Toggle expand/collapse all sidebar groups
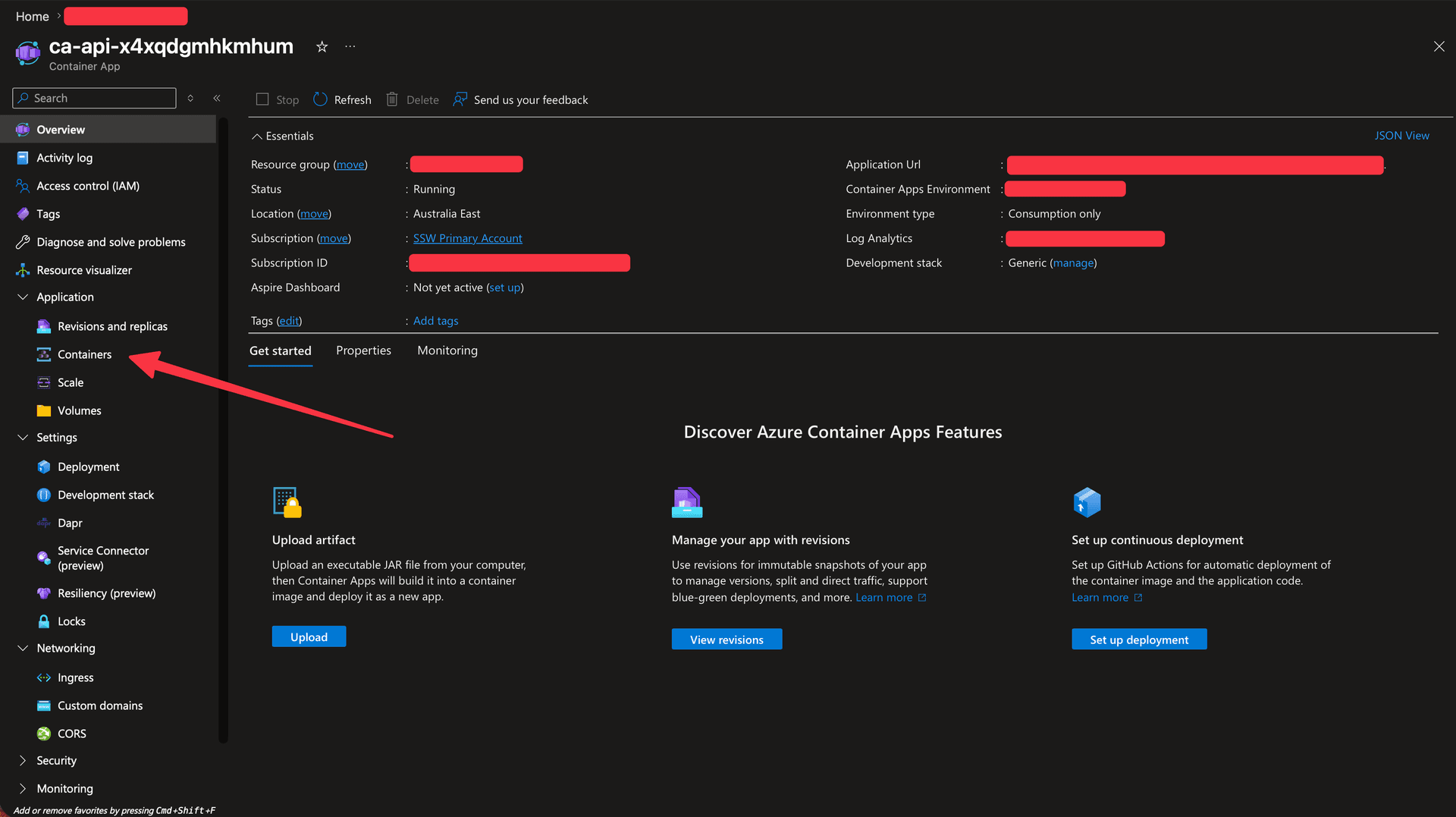This screenshot has width=1456, height=817. pos(190,98)
